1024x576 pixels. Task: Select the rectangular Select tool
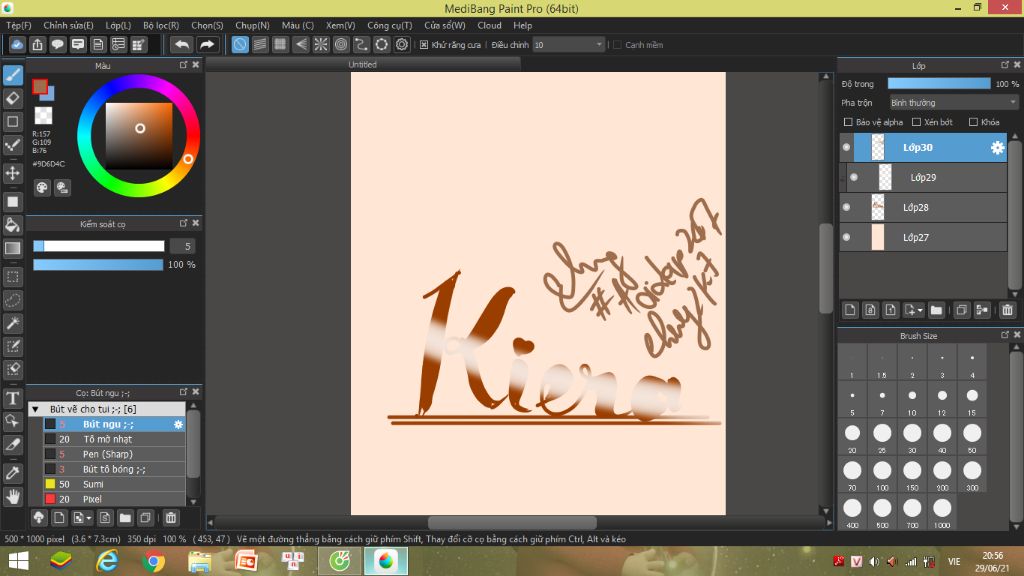point(13,277)
